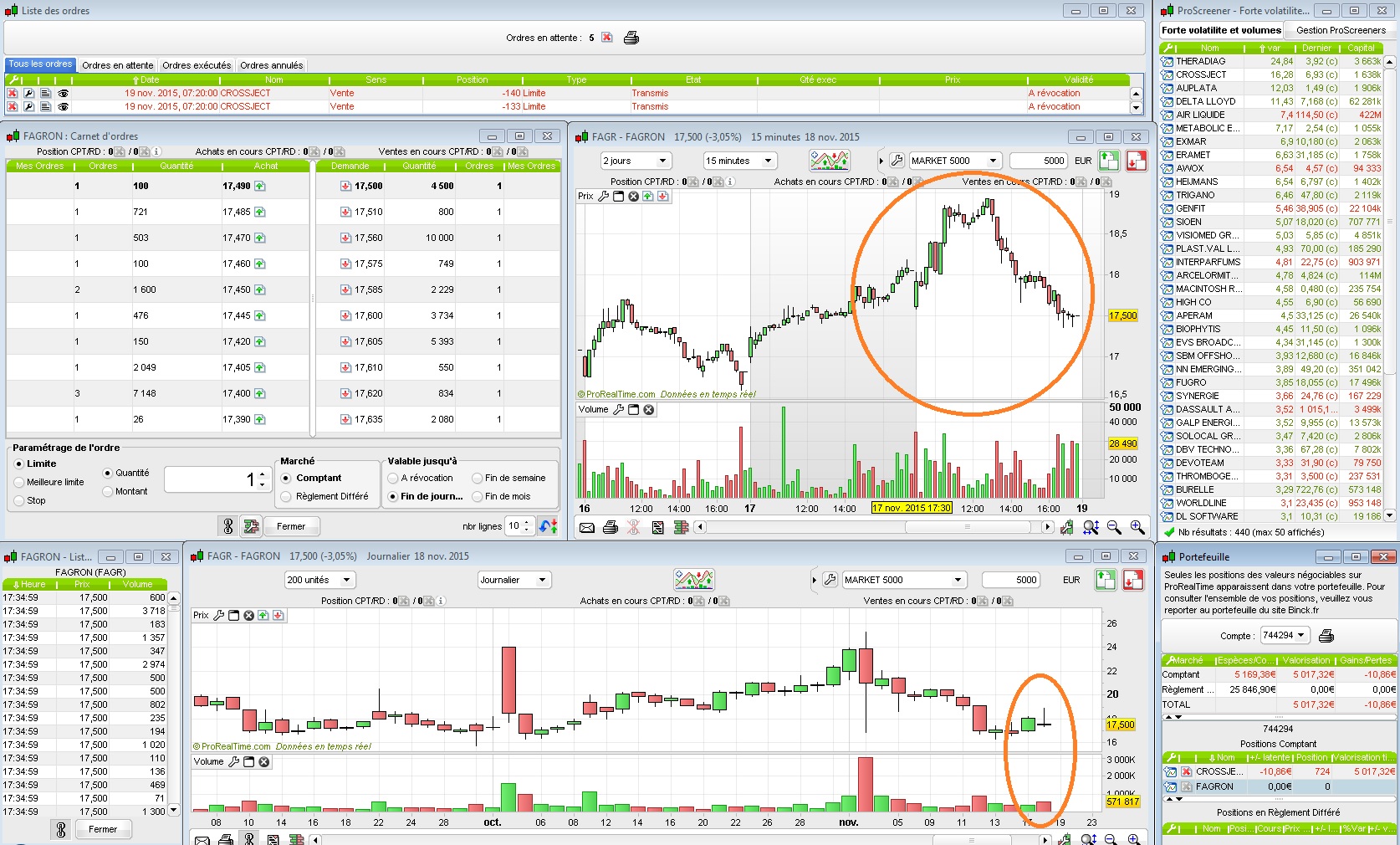Screen dimensions: 1400x845
Task: Sort ProScreener by the Capital column header
Action: [1361, 49]
